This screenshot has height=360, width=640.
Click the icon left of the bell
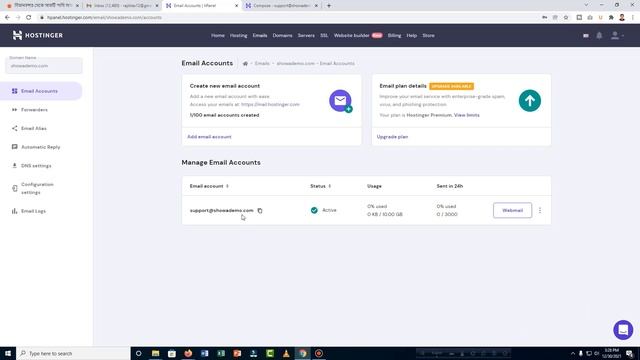point(586,36)
